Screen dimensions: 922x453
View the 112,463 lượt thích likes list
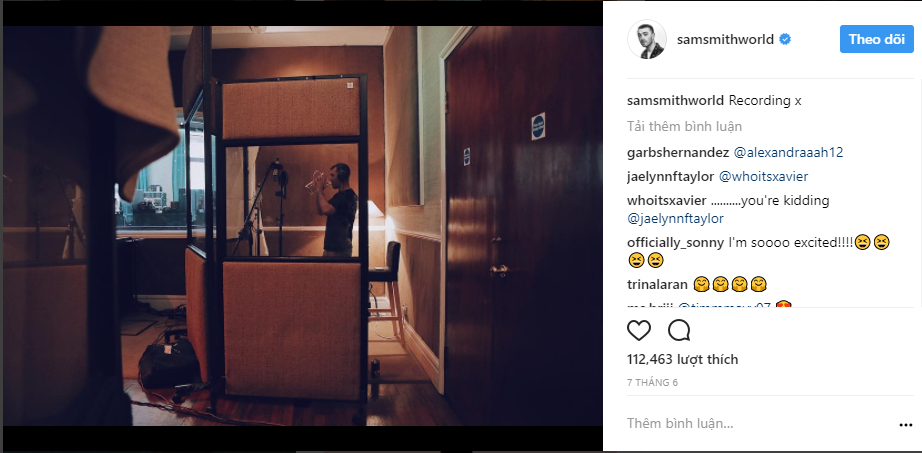coord(683,359)
